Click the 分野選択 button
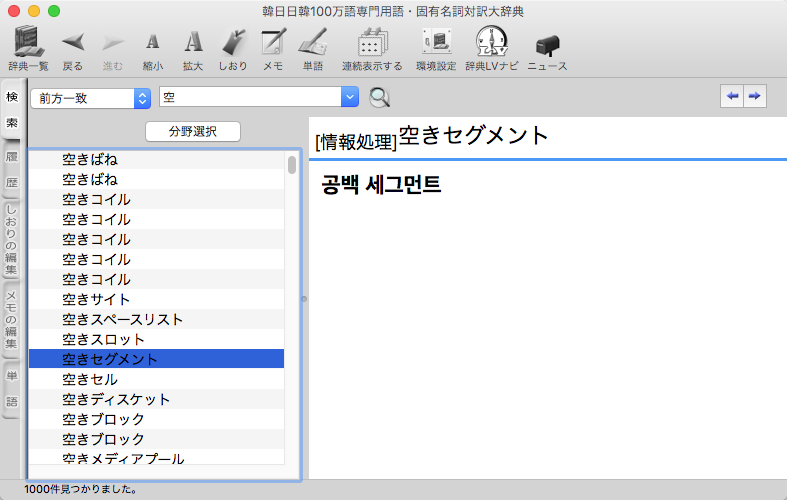The width and height of the screenshot is (787, 500). coord(192,131)
